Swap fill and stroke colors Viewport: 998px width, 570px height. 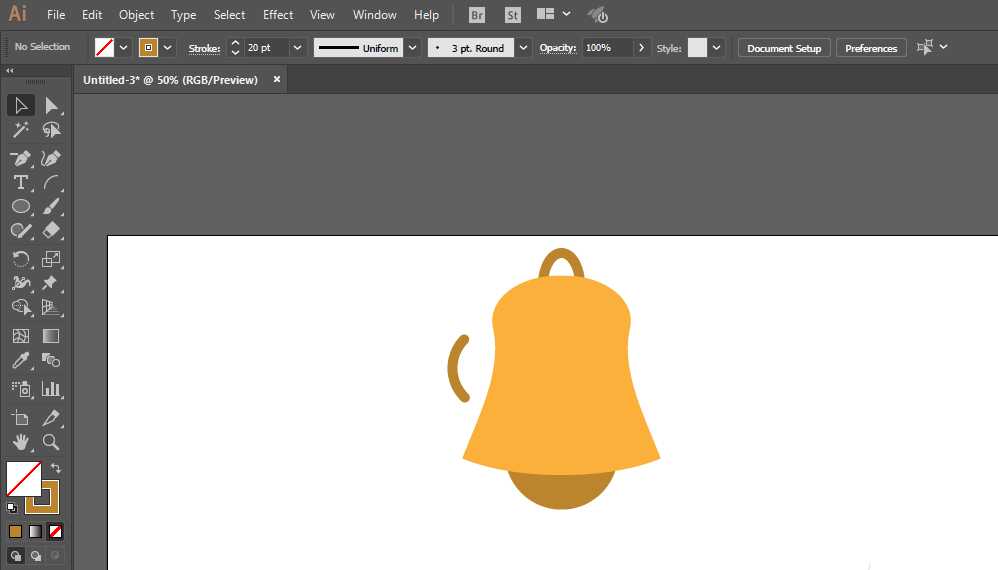tap(56, 468)
